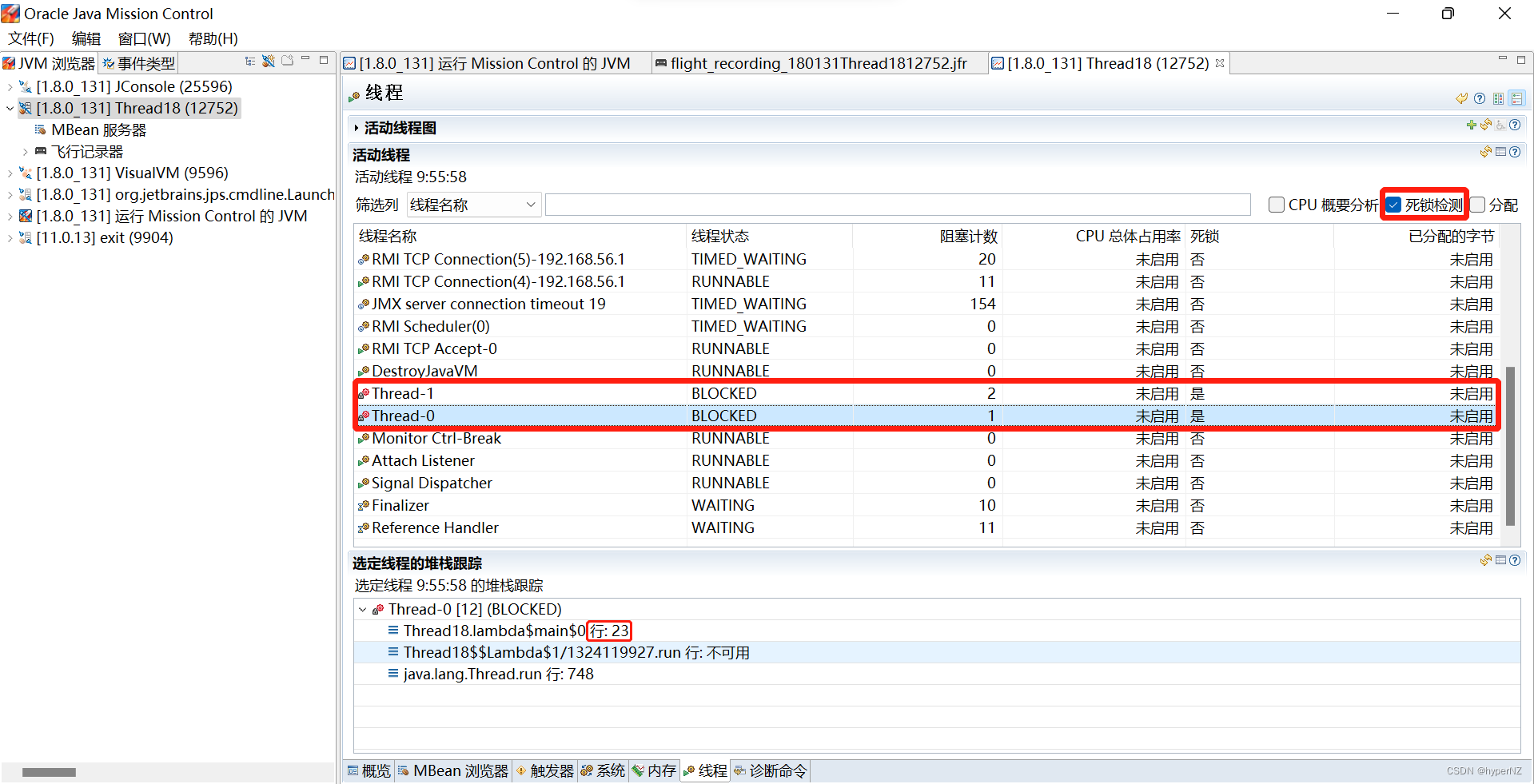Click Thread-0 thread icon in table
1534x784 pixels.
[x=364, y=416]
